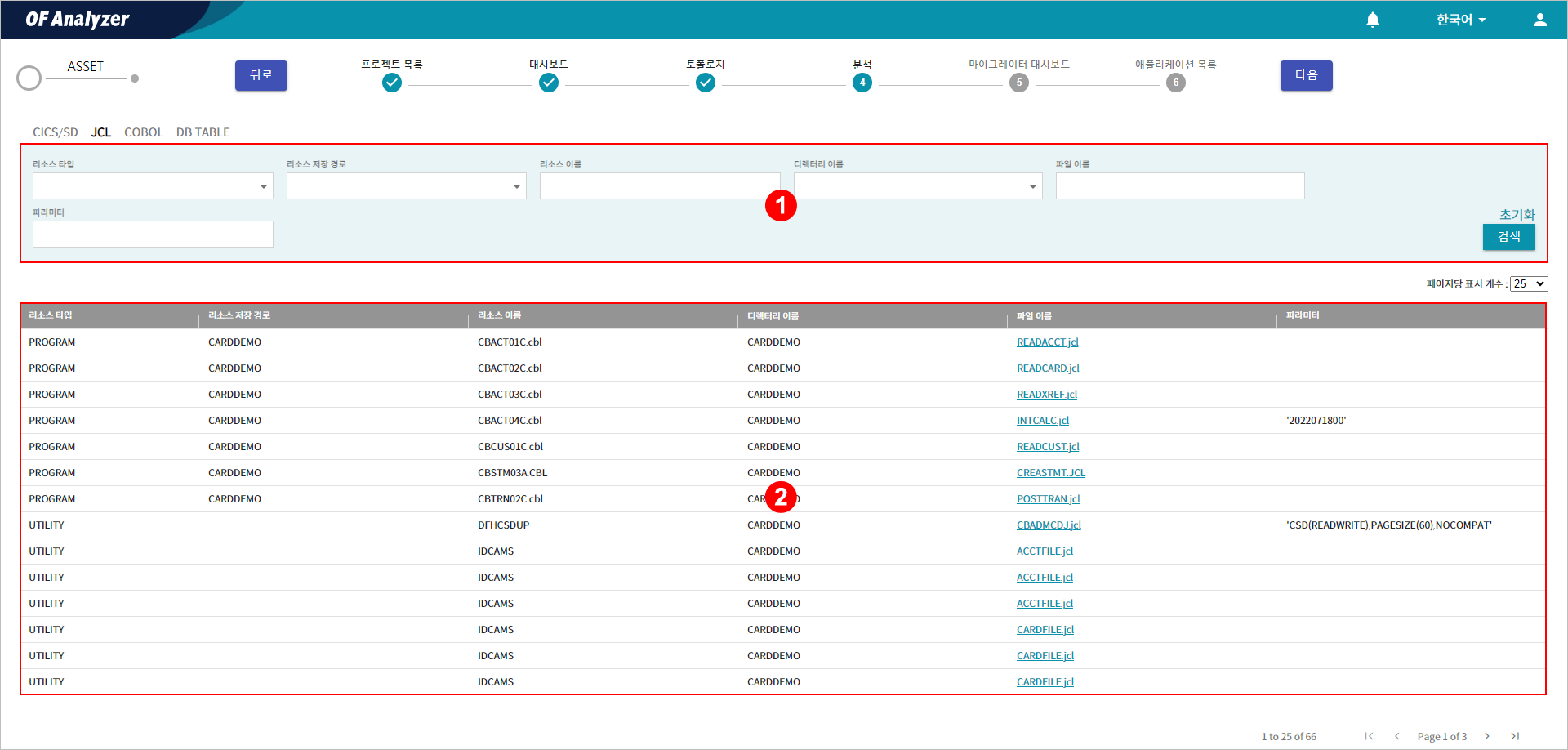Select the CBSTM03A.CBL cell
Viewport: 1568px width, 750px height.
513,473
